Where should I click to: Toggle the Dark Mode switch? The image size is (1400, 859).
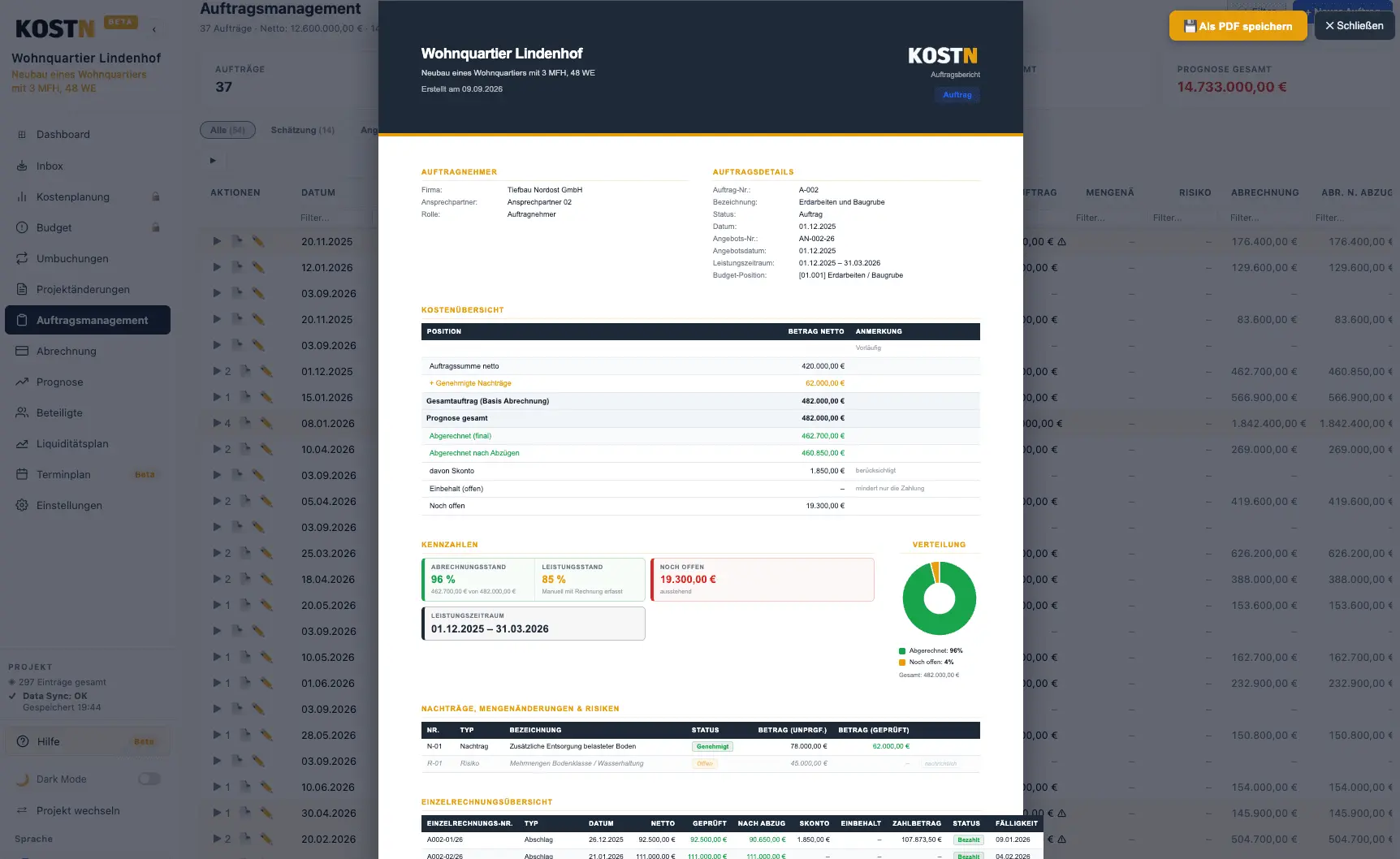pos(149,779)
